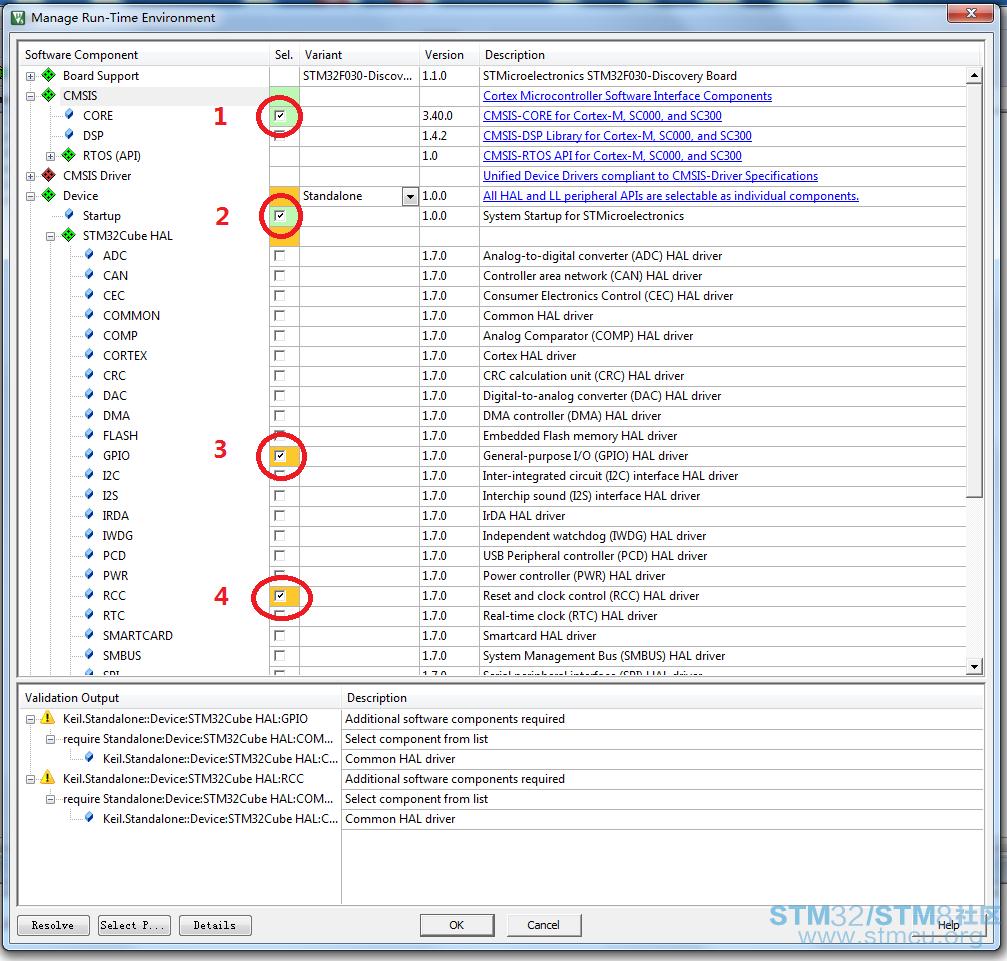Click the CMSIS Driver red diamond icon
This screenshot has width=1007, height=961.
[49, 175]
